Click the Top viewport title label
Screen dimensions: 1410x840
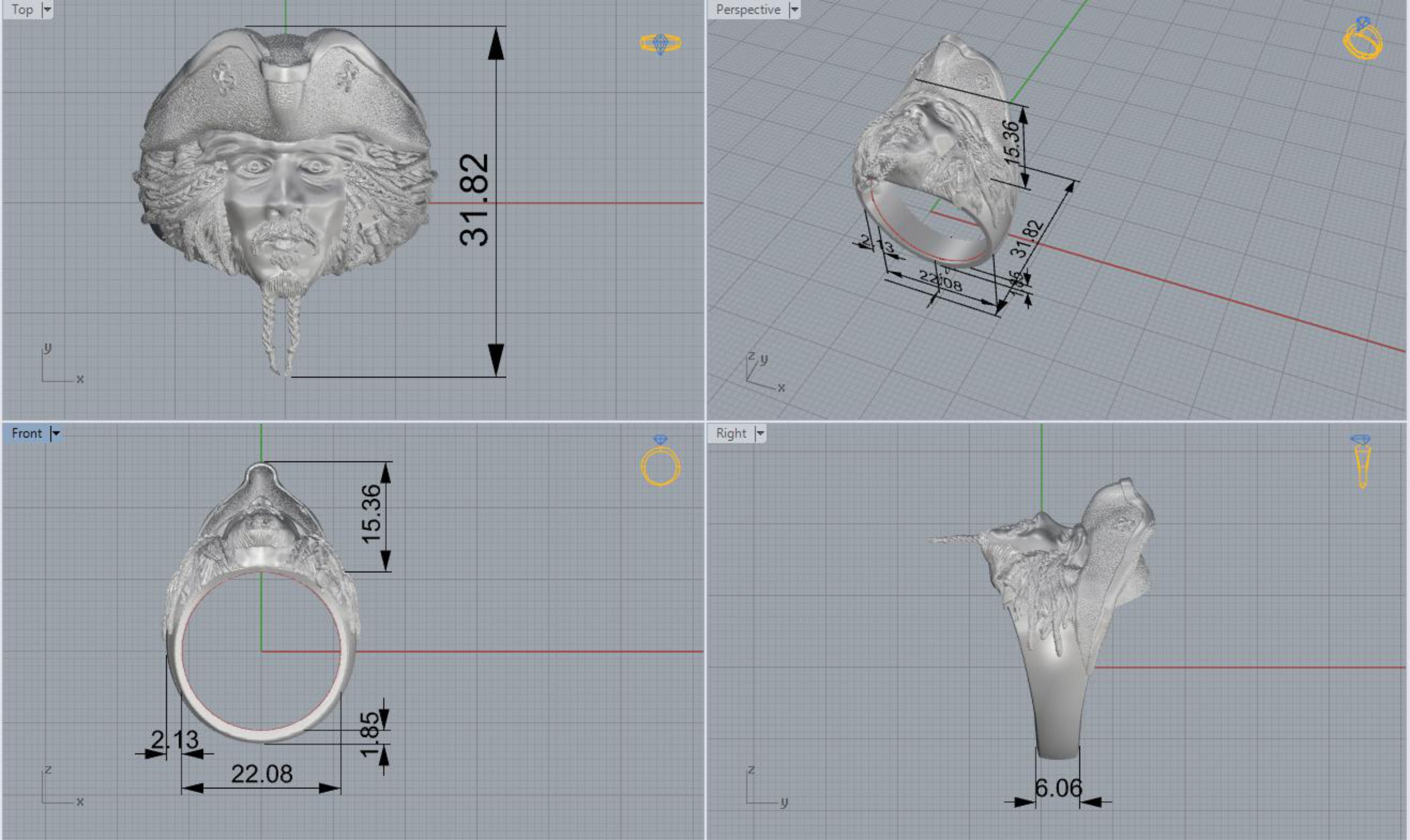(22, 10)
